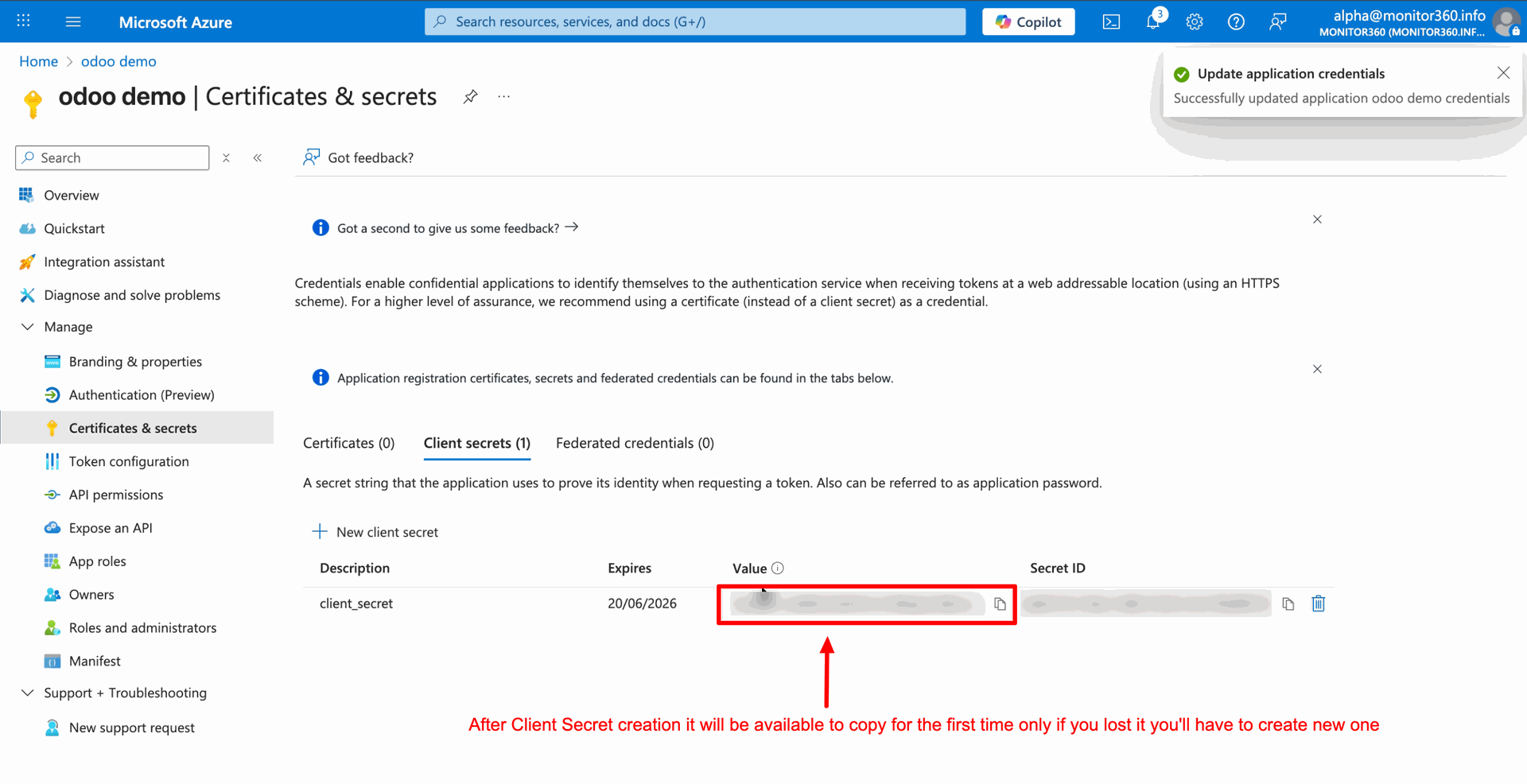Click the Microsoft Azure logo text

[x=176, y=22]
